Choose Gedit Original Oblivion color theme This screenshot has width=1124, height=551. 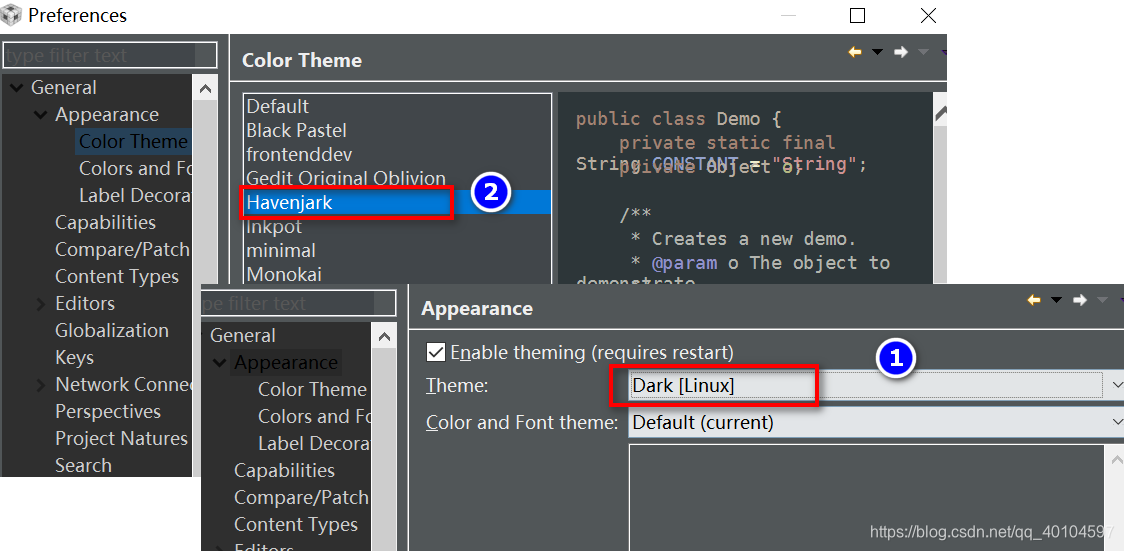pos(346,178)
